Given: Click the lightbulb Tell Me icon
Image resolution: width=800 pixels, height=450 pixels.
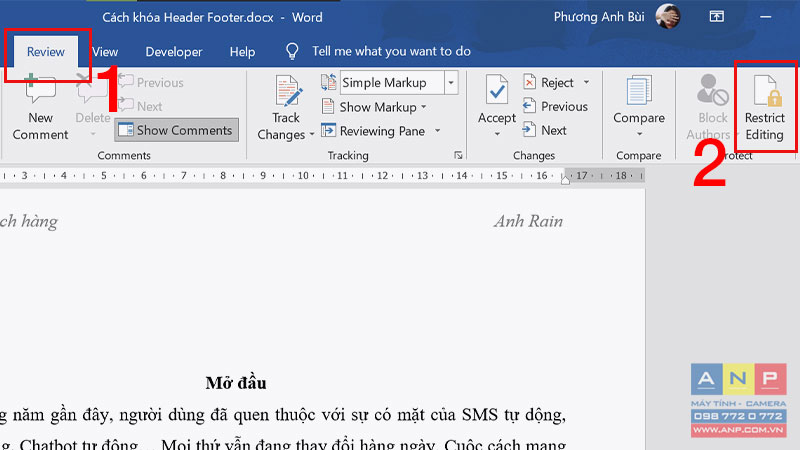Looking at the screenshot, I should coord(292,51).
